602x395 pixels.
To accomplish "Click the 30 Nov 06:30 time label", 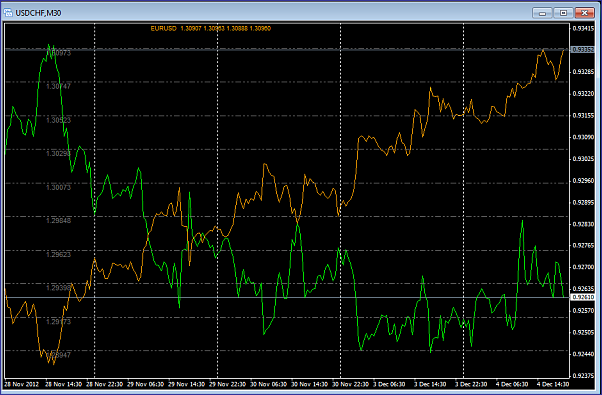I will 268,384.
